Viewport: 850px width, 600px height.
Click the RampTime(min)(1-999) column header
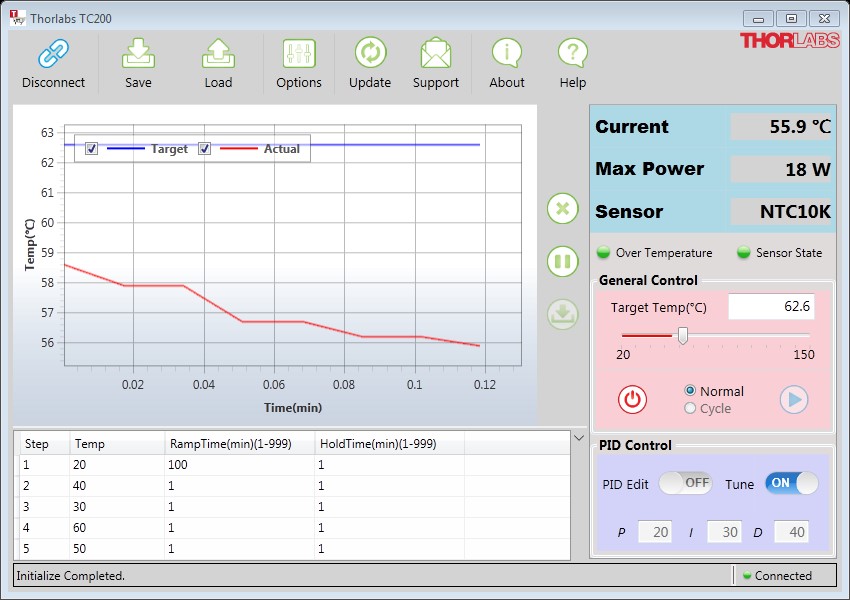click(240, 444)
